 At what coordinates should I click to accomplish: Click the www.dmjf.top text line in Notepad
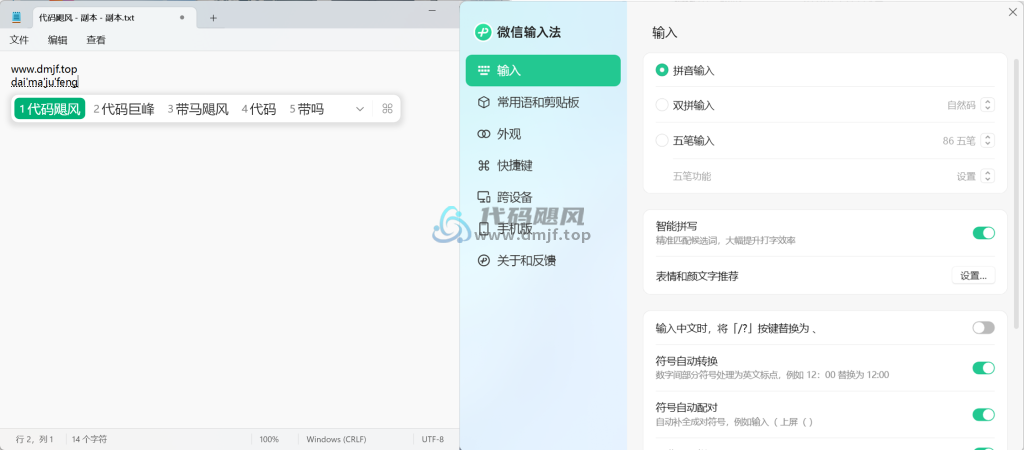point(44,69)
